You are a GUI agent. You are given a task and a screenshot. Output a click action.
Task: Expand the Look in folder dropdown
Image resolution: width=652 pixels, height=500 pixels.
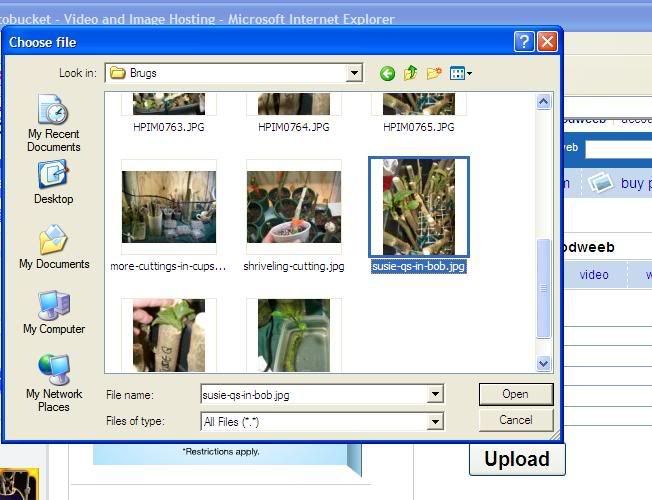click(x=354, y=73)
